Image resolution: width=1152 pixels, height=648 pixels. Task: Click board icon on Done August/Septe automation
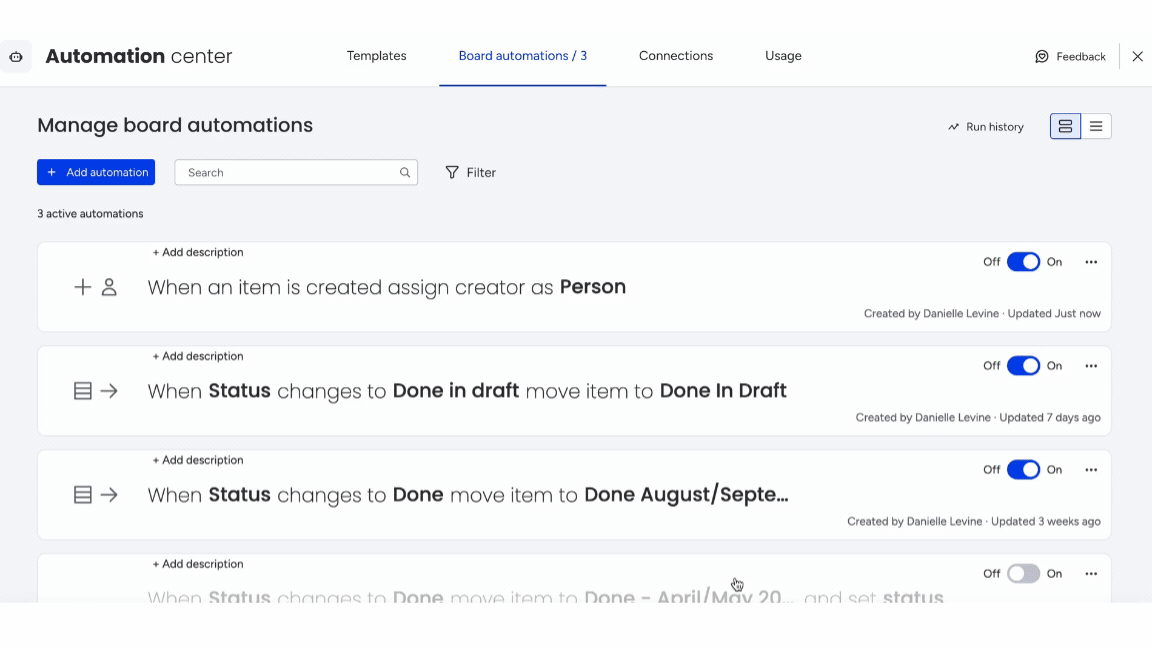[x=82, y=495]
